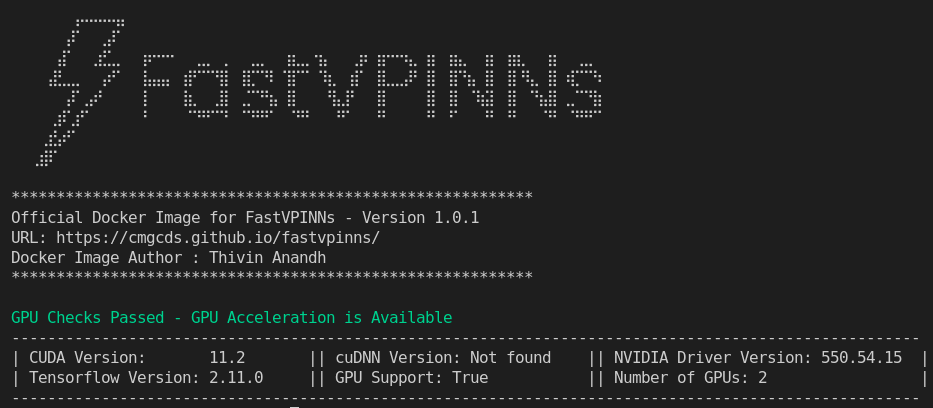Image resolution: width=933 pixels, height=408 pixels.
Task: Click the Tensorflow version value 2.11.0
Action: (236, 378)
